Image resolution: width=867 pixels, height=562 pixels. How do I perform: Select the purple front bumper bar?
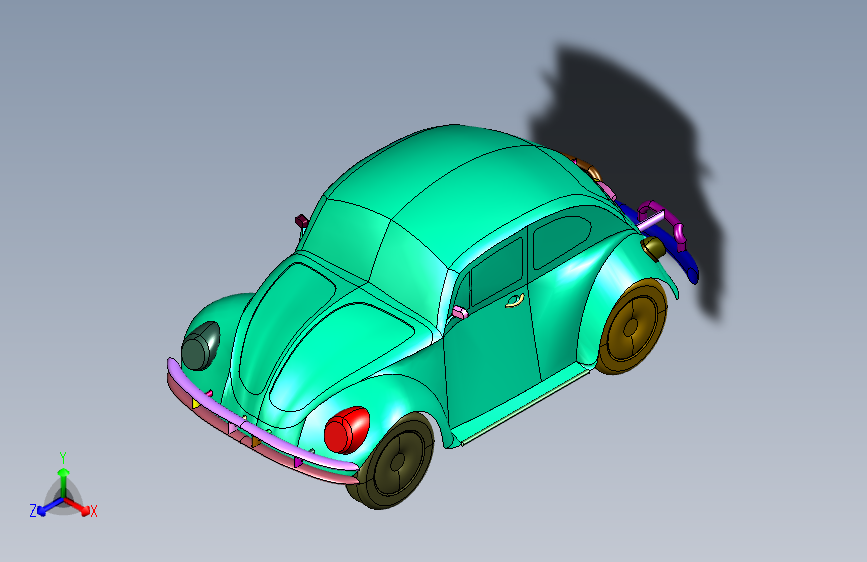point(260,431)
